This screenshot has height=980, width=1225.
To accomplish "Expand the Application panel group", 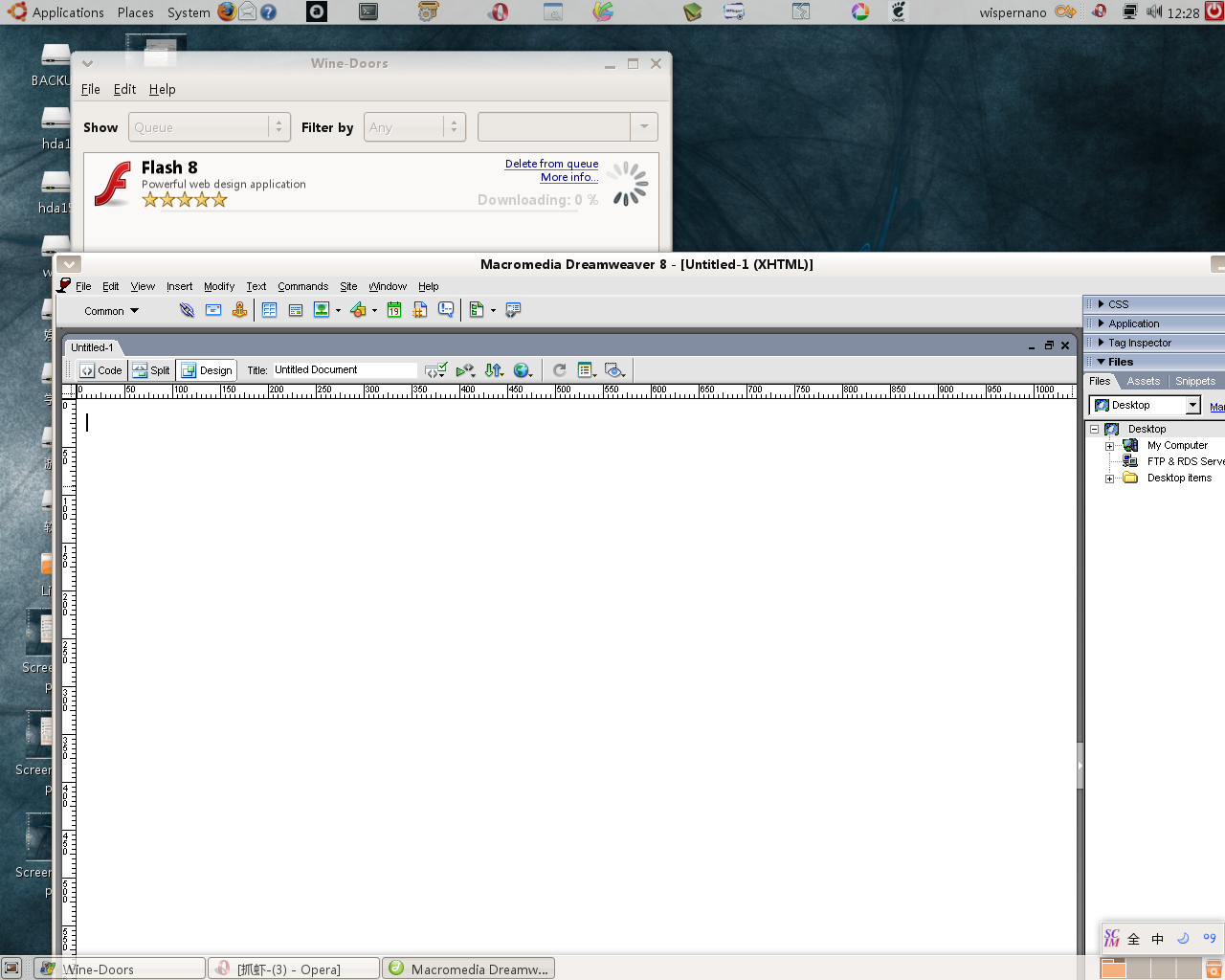I will click(1102, 323).
